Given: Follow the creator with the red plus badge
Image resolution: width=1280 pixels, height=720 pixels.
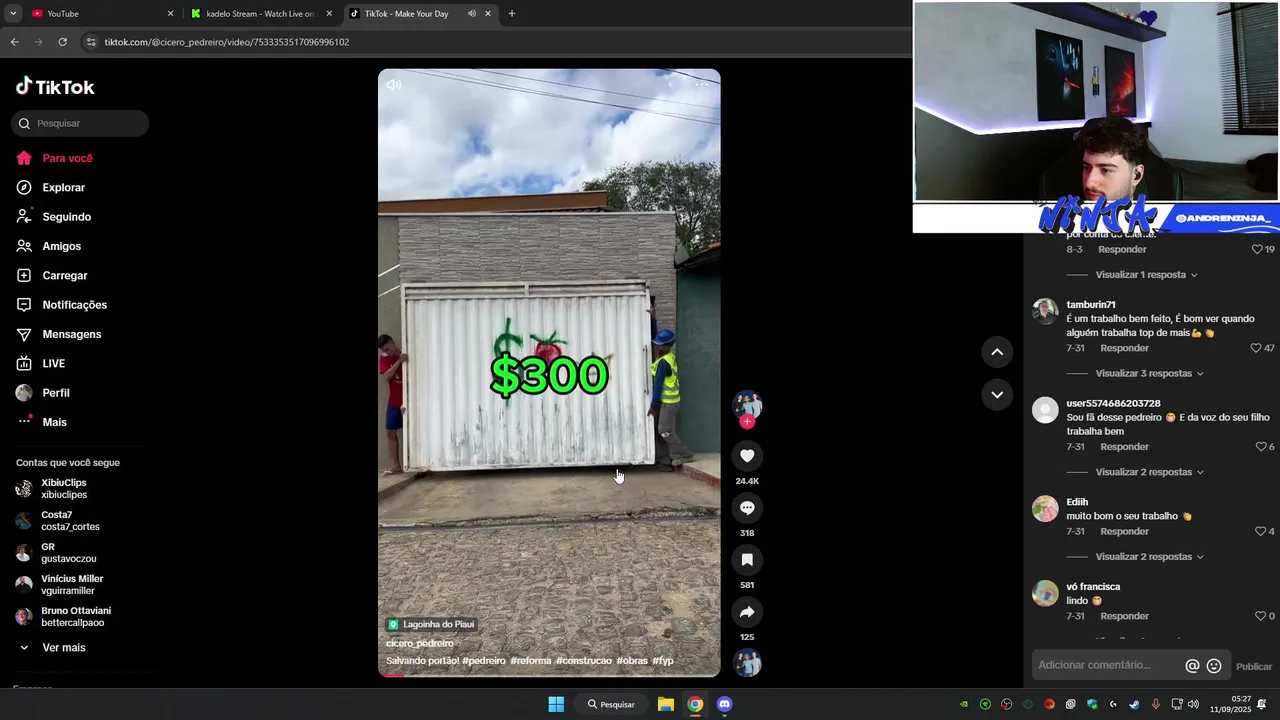Looking at the screenshot, I should click(747, 422).
